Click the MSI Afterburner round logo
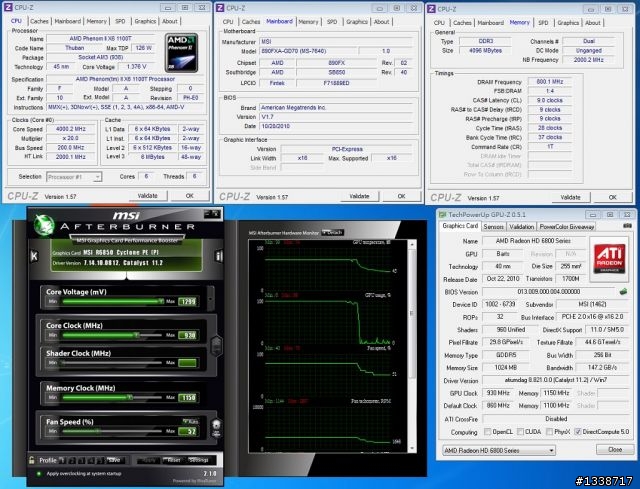This screenshot has width=640, height=489. pos(44,224)
